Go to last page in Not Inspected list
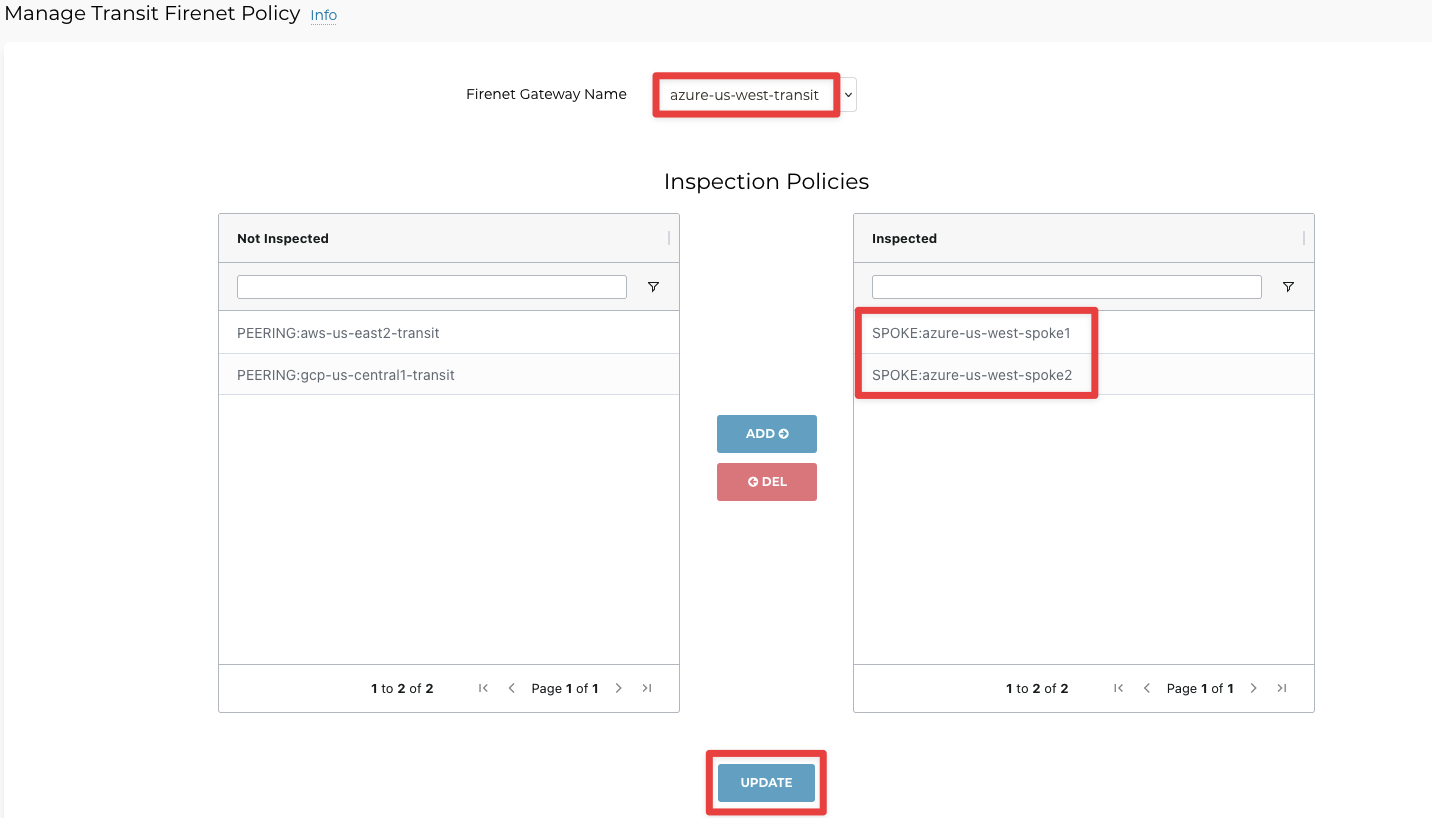The image size is (1432, 818). coord(647,688)
